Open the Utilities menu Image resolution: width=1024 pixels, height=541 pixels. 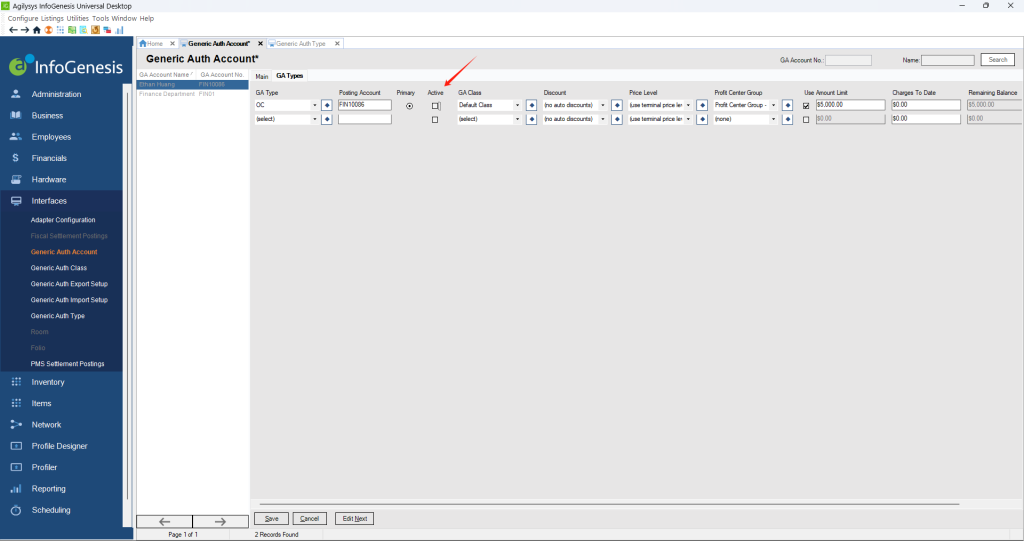click(x=77, y=18)
